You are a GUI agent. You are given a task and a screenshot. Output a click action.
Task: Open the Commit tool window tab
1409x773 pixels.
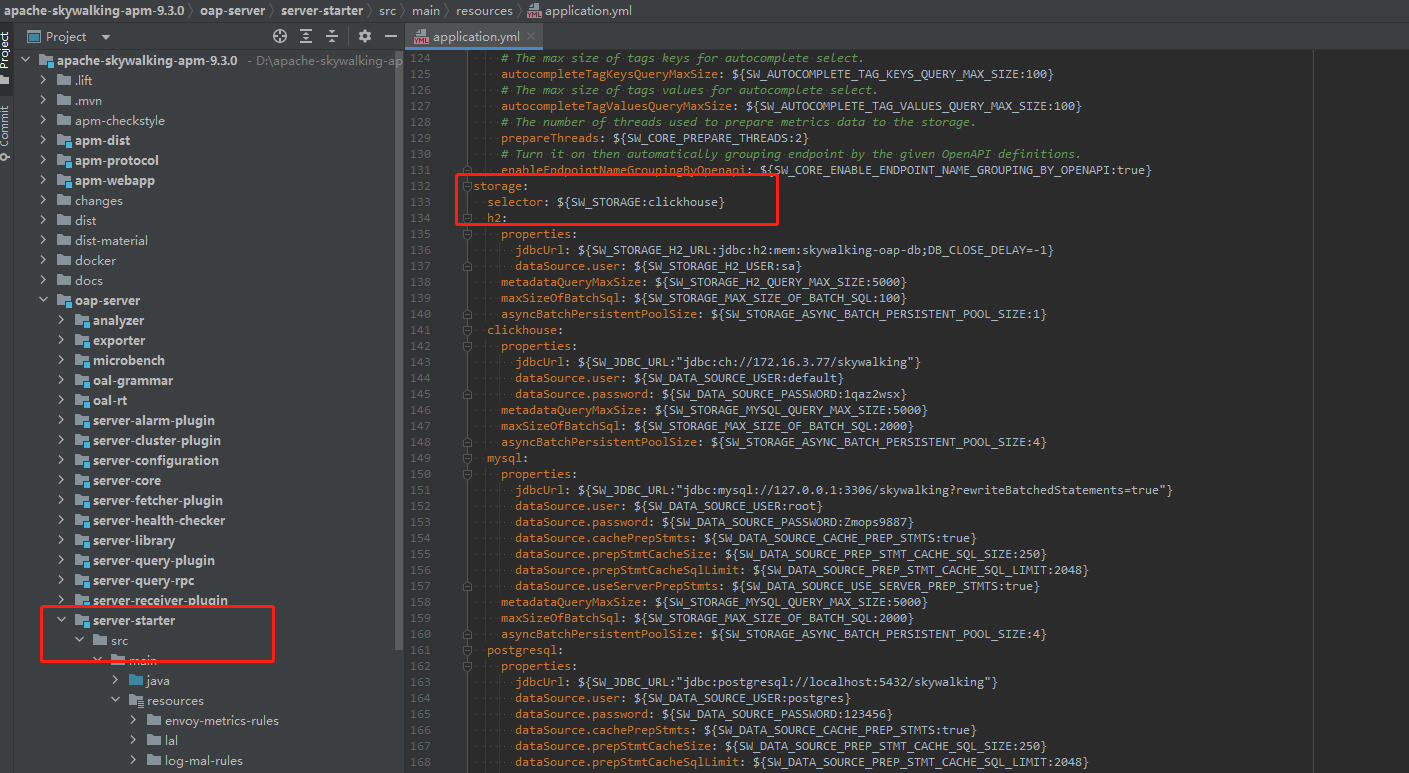coord(6,132)
